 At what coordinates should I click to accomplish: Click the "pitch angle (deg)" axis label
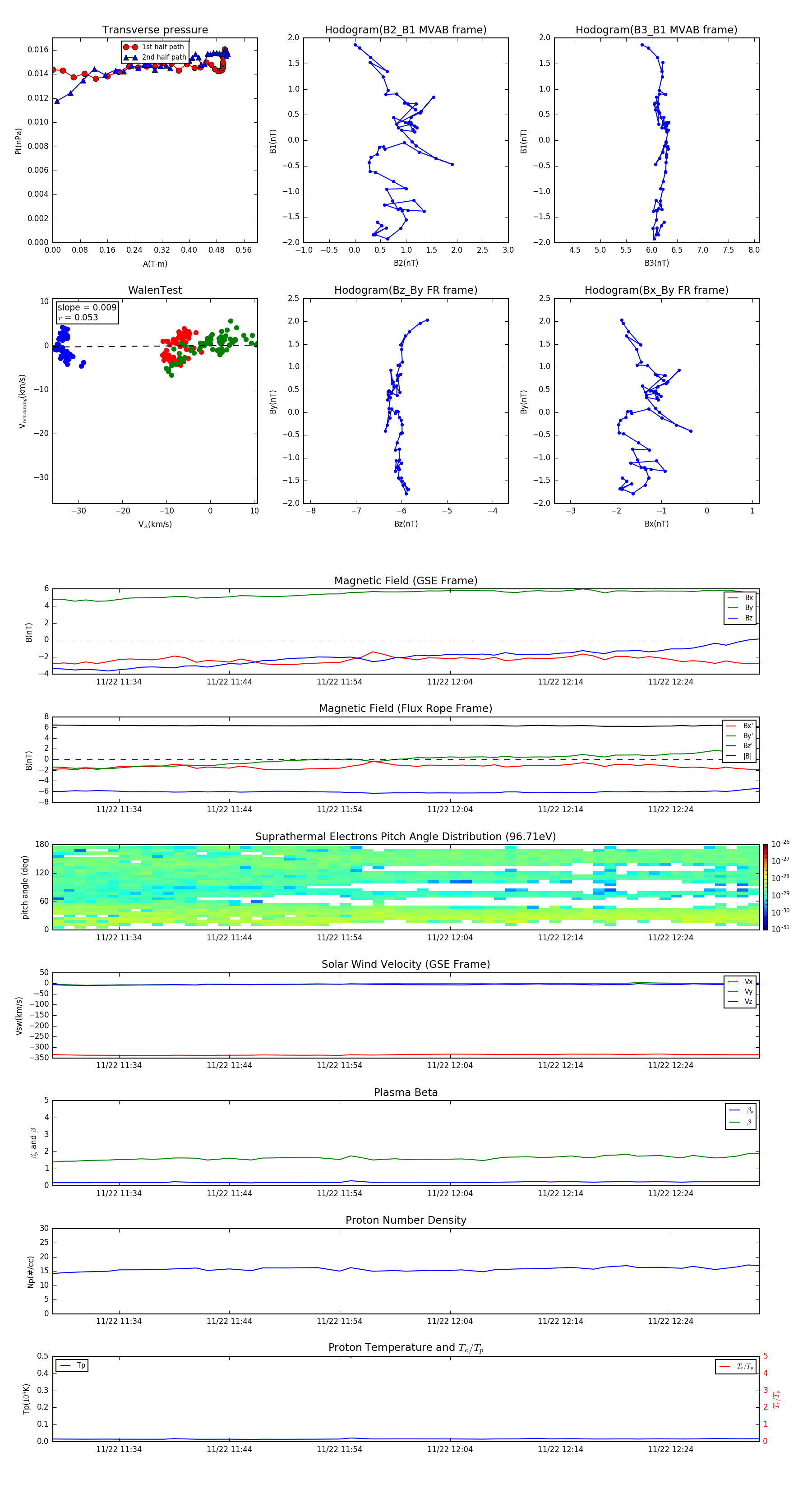click(x=25, y=887)
